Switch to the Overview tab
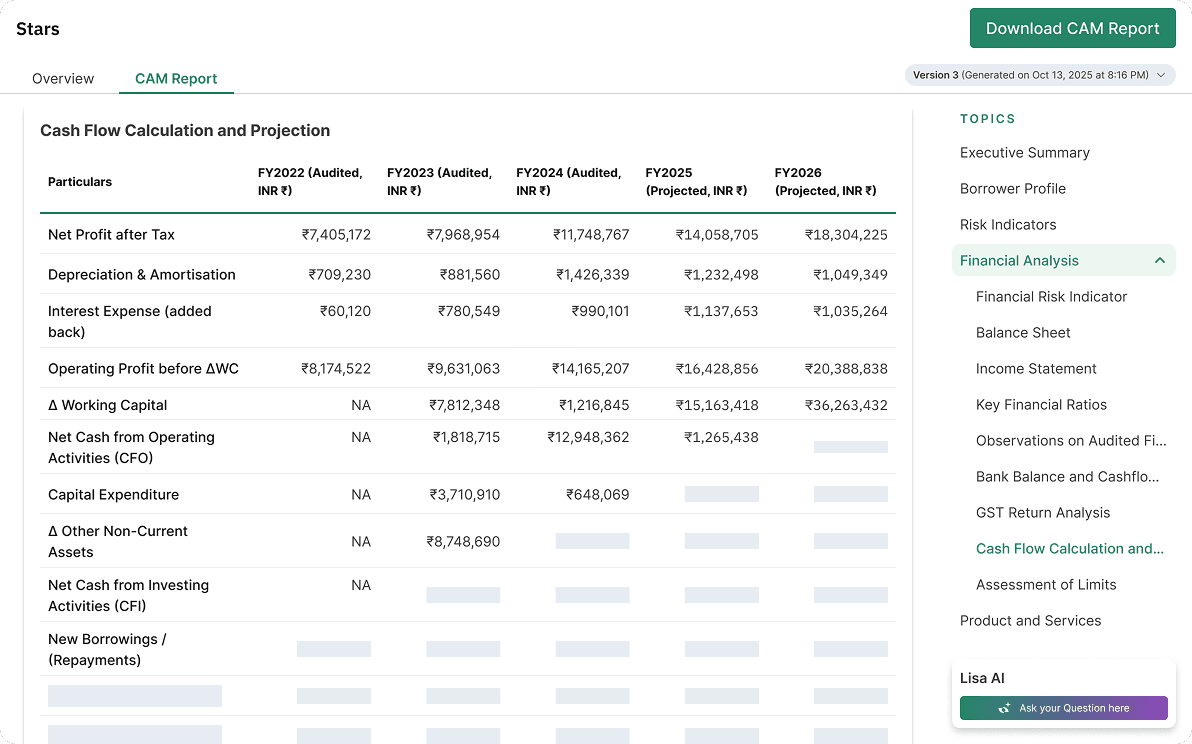 pyautogui.click(x=63, y=78)
